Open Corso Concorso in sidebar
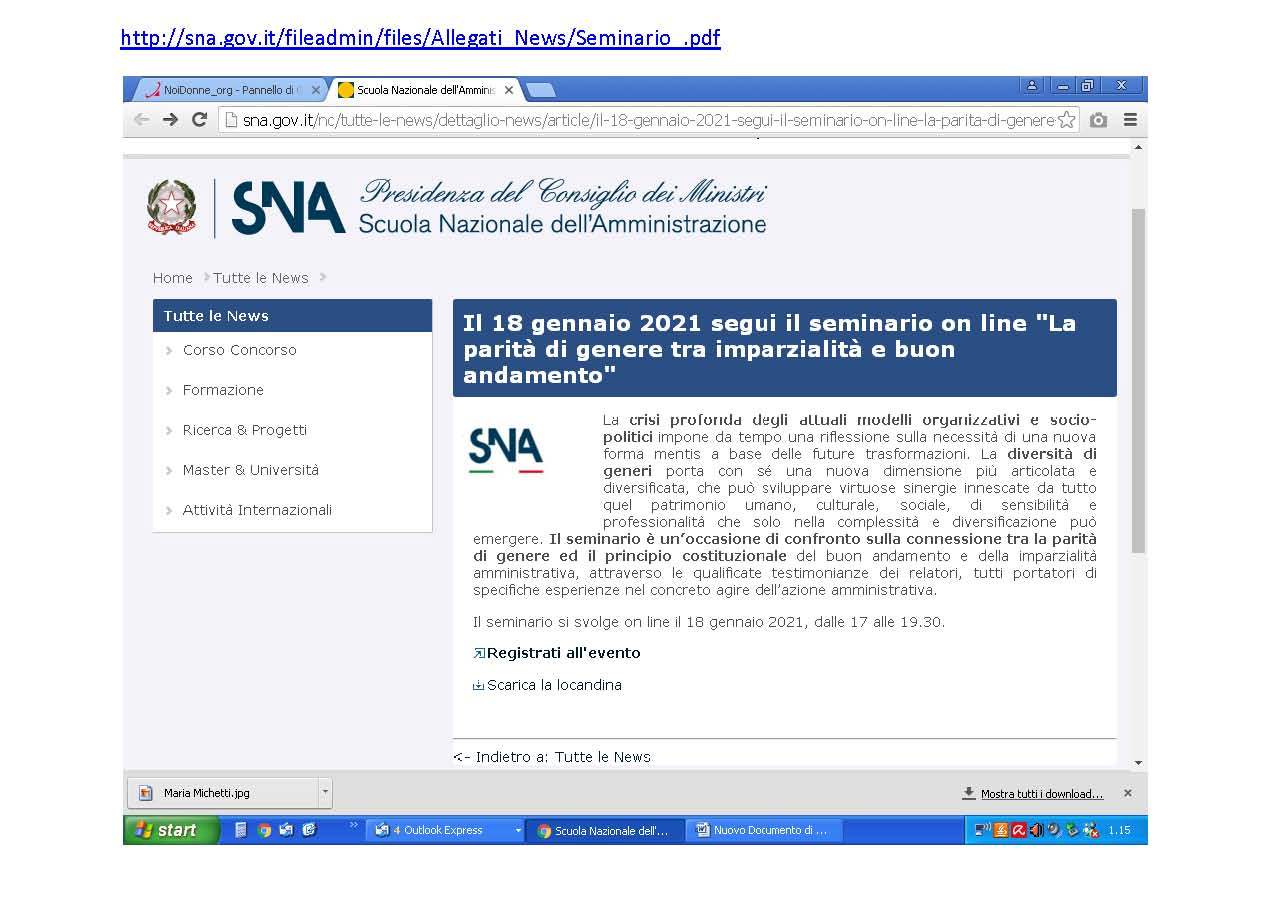This screenshot has width=1264, height=923. coord(240,350)
